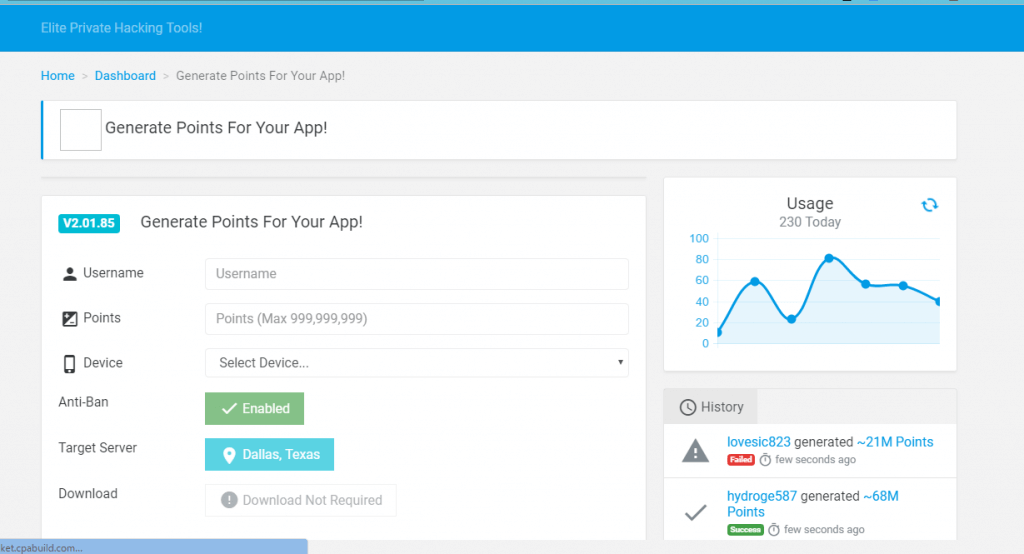Focus the Points input field
This screenshot has width=1024, height=554.
pyautogui.click(x=417, y=319)
